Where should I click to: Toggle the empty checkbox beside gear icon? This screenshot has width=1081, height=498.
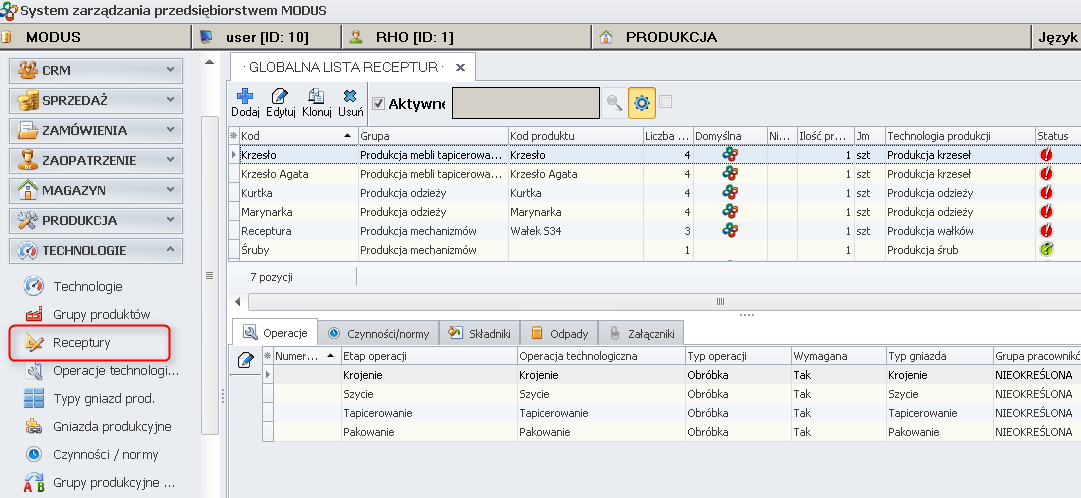click(x=665, y=102)
